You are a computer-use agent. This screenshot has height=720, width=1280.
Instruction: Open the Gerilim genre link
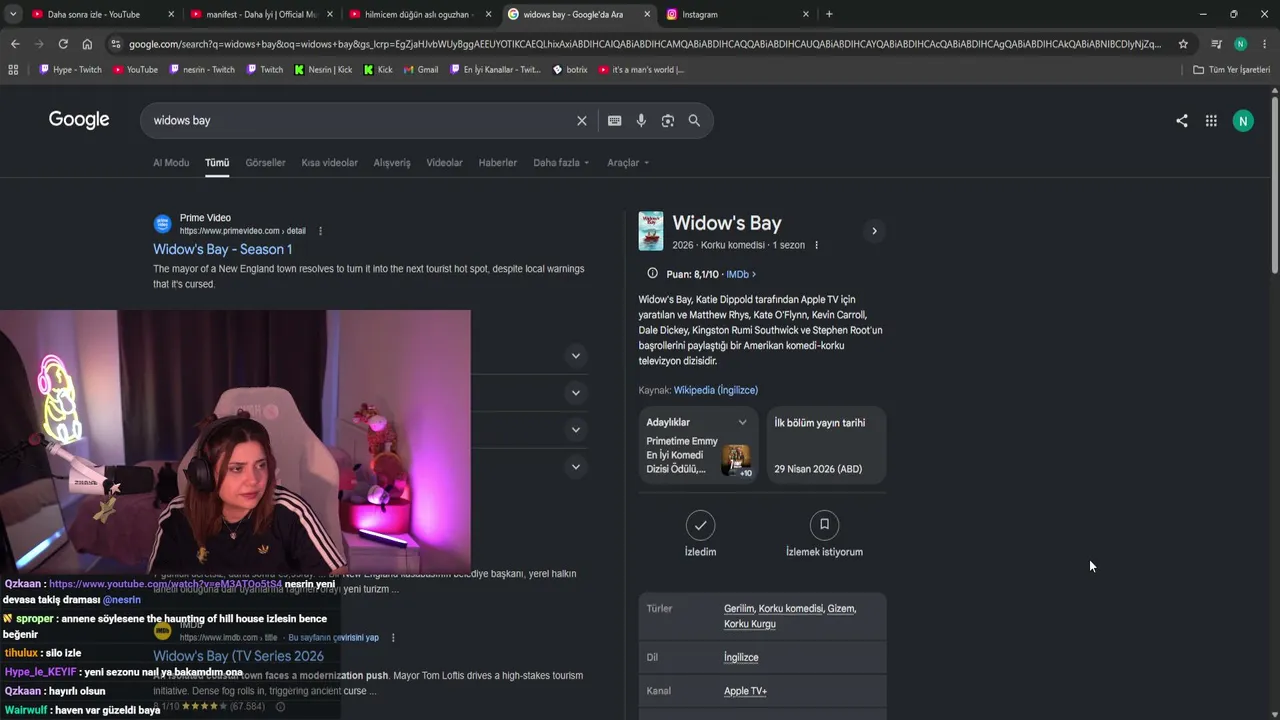[x=739, y=608]
